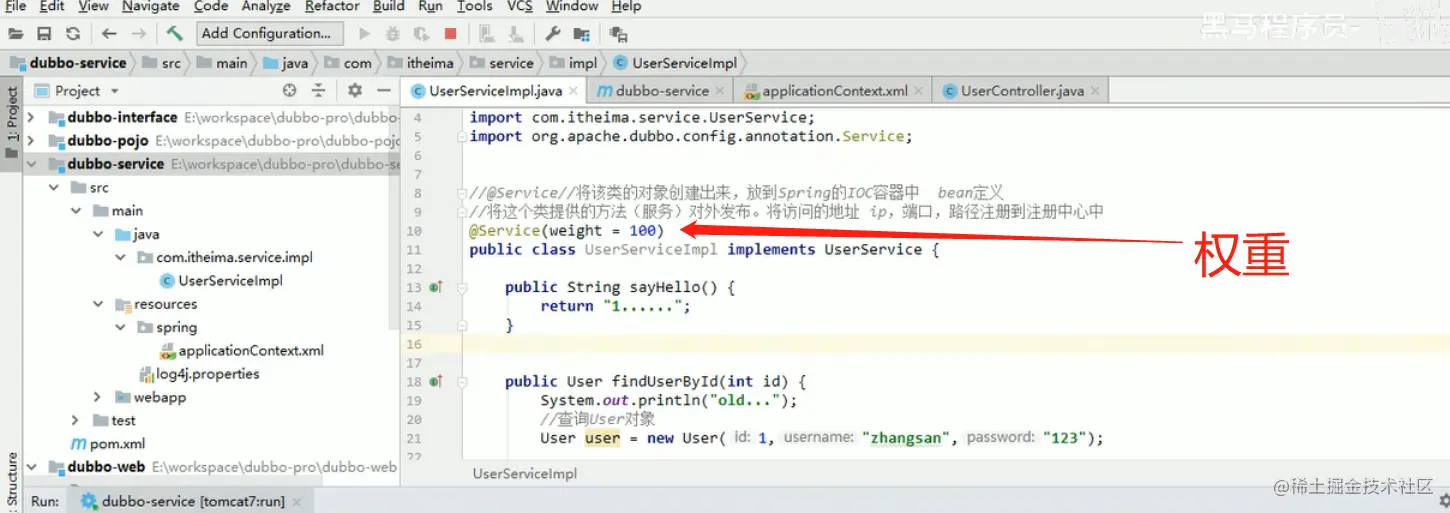The image size is (1450, 513).
Task: Click the Open folder toolbar icon
Action: [16, 34]
